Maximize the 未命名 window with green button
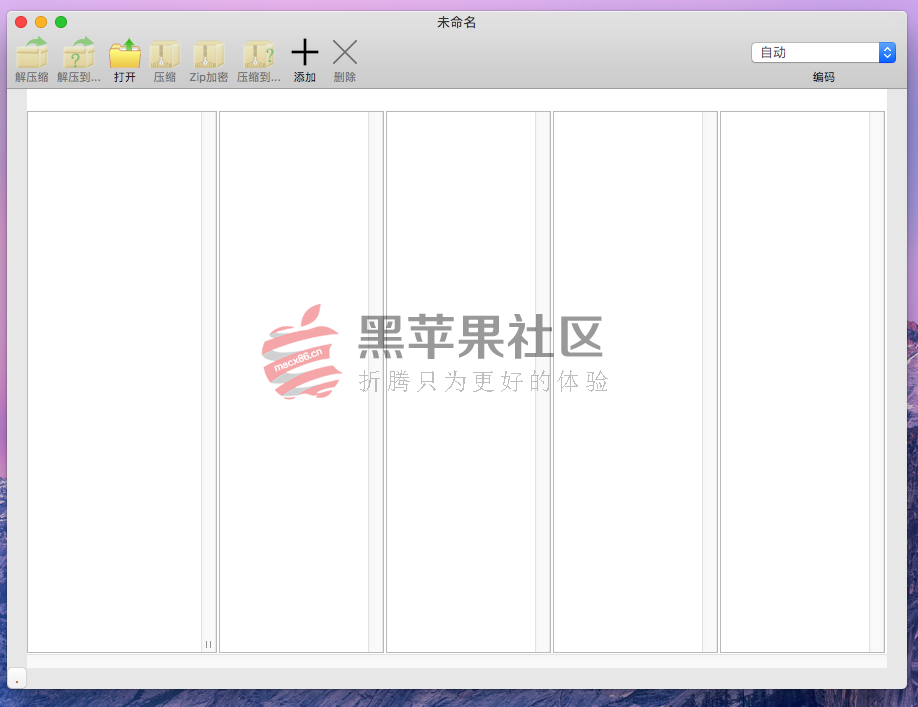Screen dimensions: 918x707 [61, 22]
